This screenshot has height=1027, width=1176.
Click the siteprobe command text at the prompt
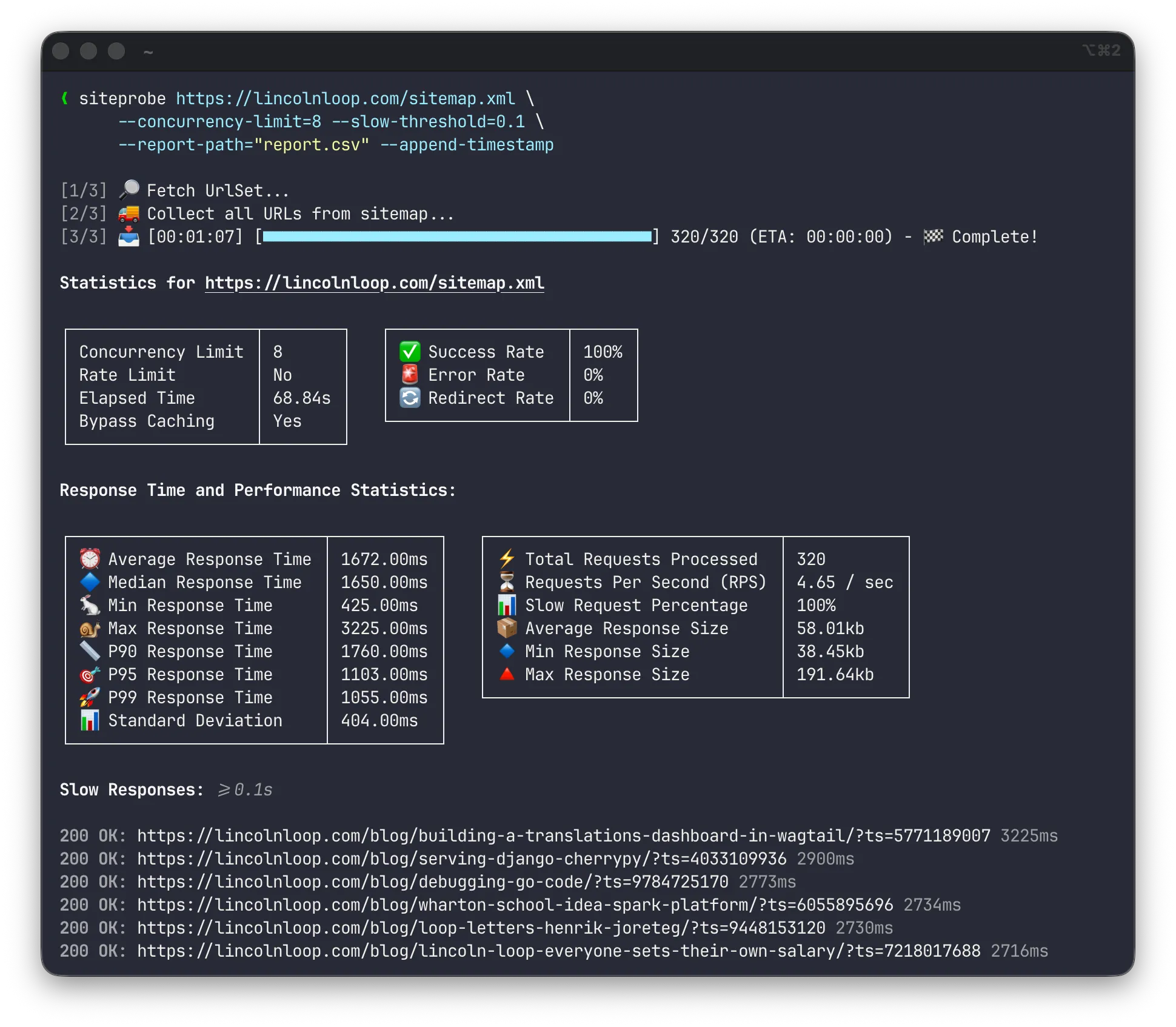[123, 98]
